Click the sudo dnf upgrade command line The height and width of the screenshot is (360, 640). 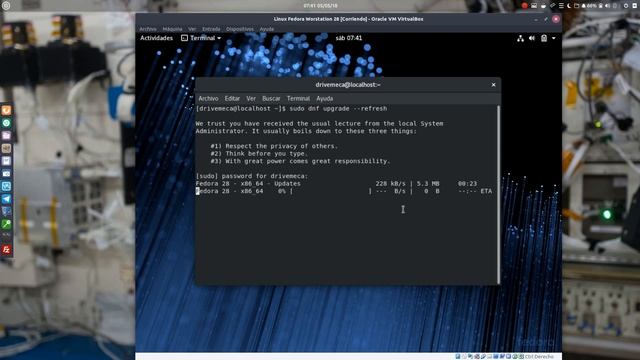[x=291, y=109]
